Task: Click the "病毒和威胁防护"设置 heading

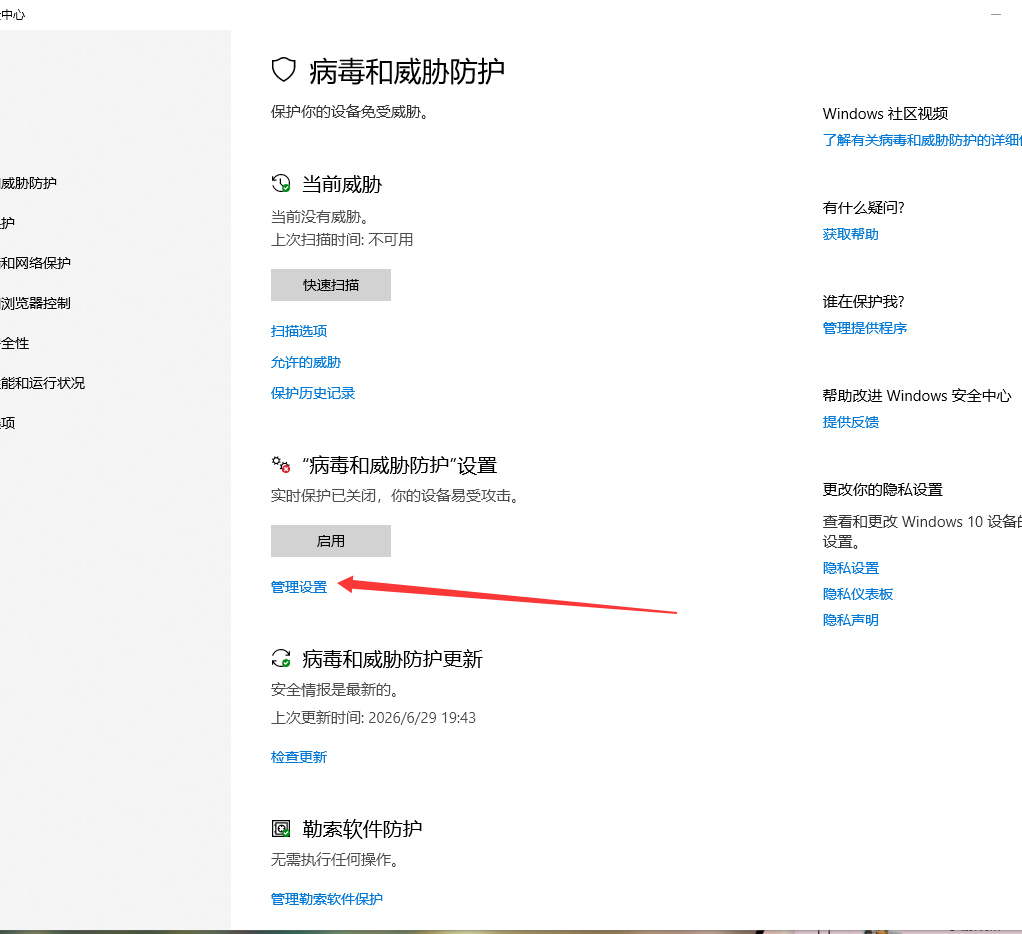Action: (x=400, y=465)
